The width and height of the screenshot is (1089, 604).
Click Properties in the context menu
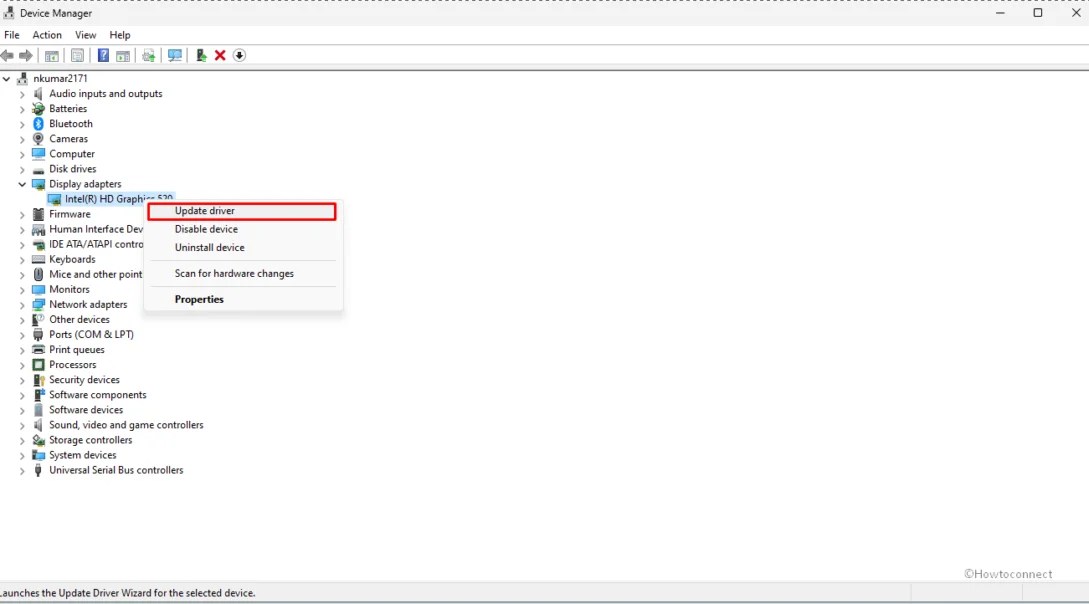198,299
